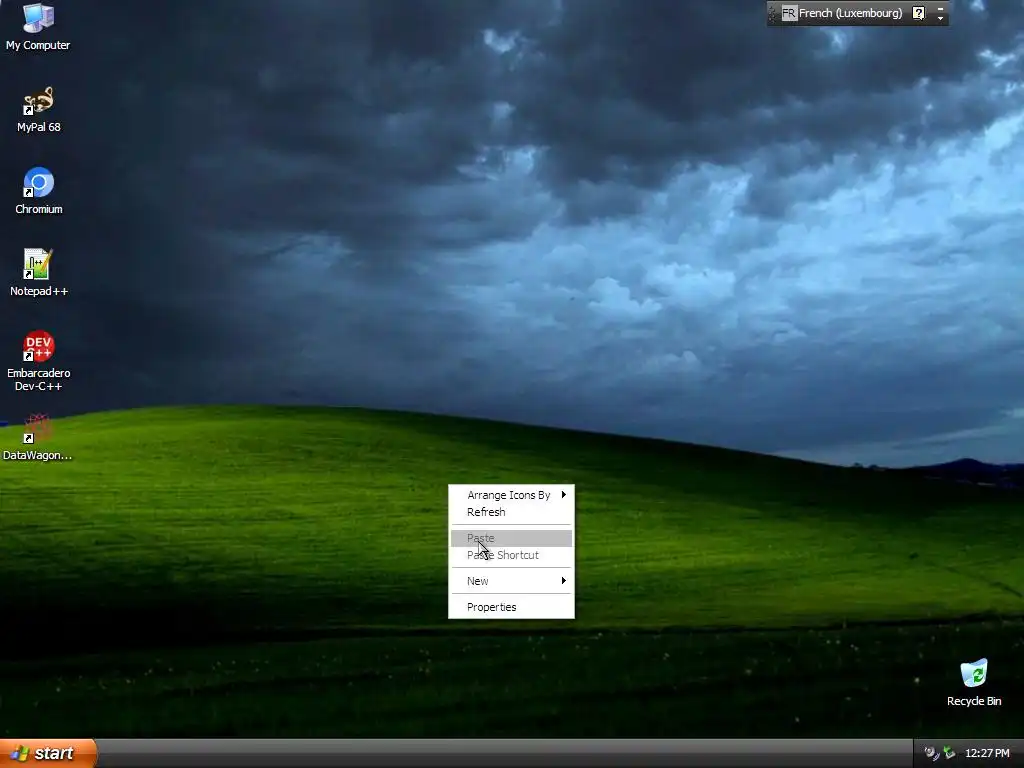Click the 12:27 PM taskbar clock
1024x768 pixels.
(987, 753)
